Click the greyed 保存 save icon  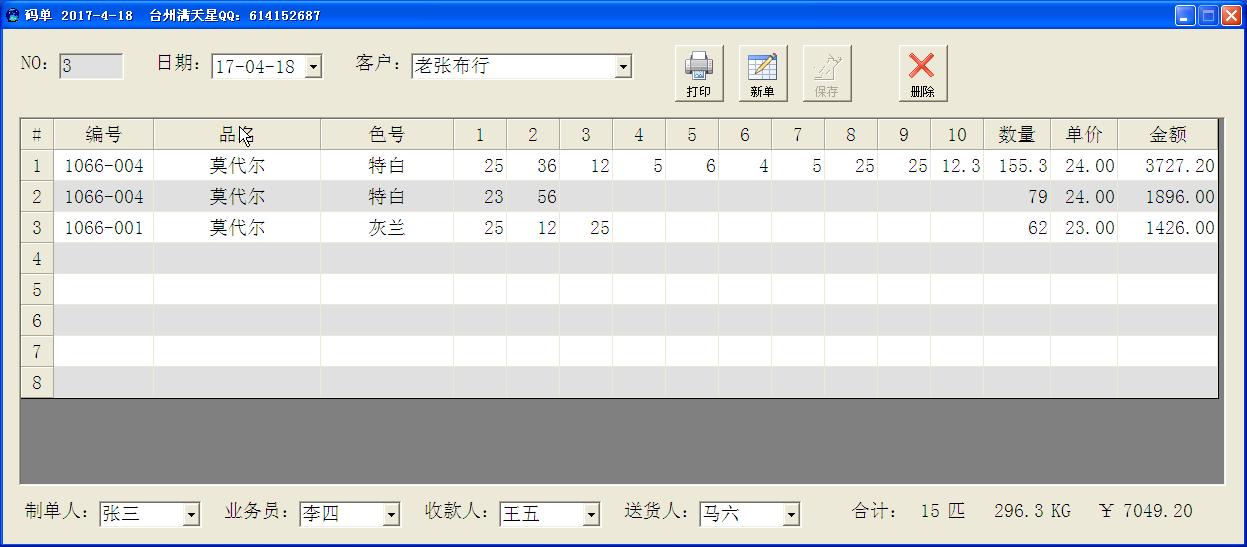click(827, 73)
